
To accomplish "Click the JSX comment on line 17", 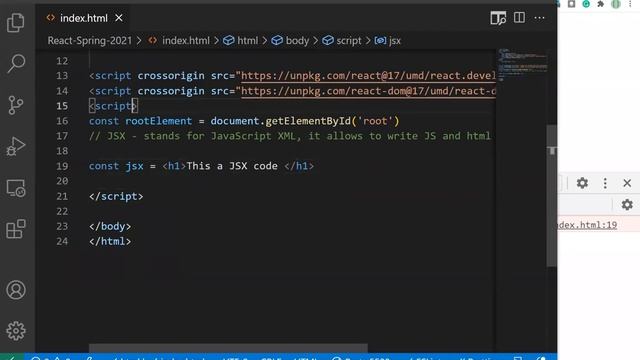I will pos(290,136).
